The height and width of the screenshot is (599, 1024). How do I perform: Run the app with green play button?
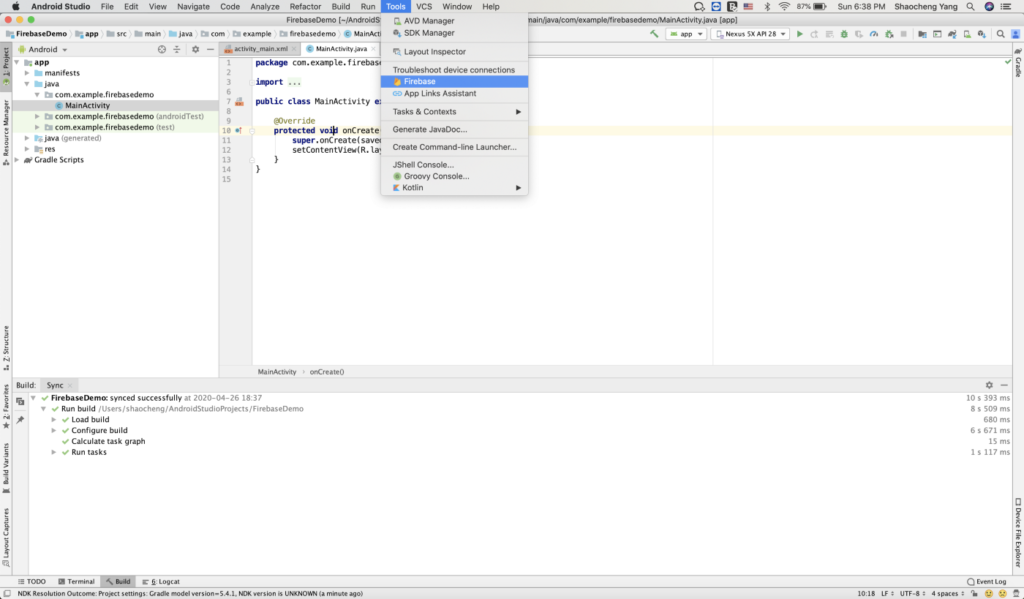[x=799, y=34]
